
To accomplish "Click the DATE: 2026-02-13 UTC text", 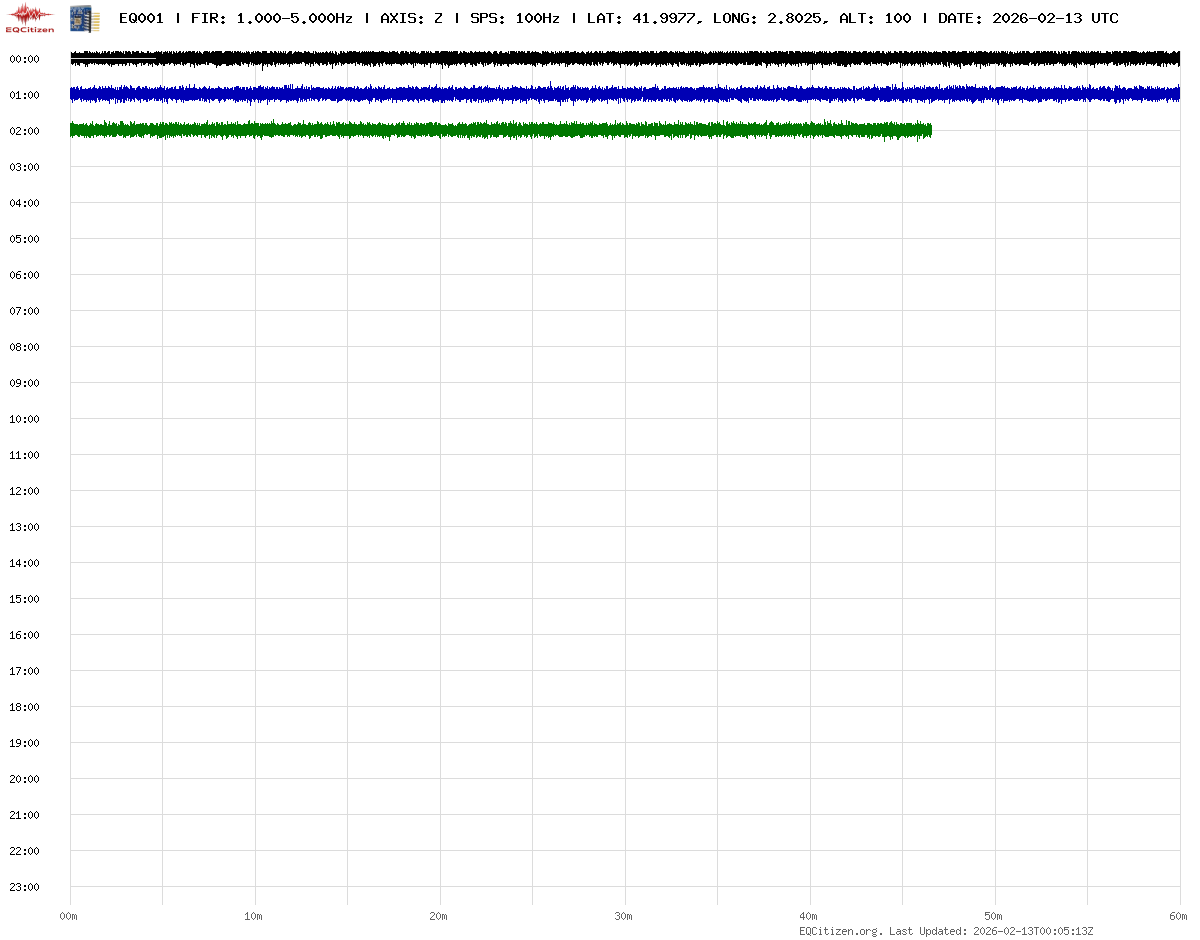I will tap(1028, 18).
